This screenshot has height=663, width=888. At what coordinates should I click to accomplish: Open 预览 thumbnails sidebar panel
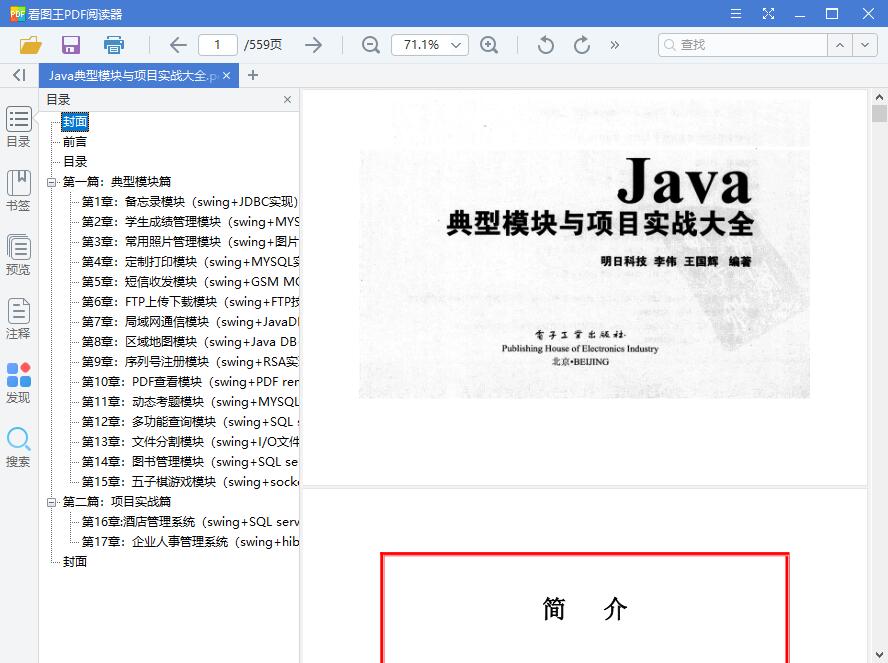coord(18,255)
